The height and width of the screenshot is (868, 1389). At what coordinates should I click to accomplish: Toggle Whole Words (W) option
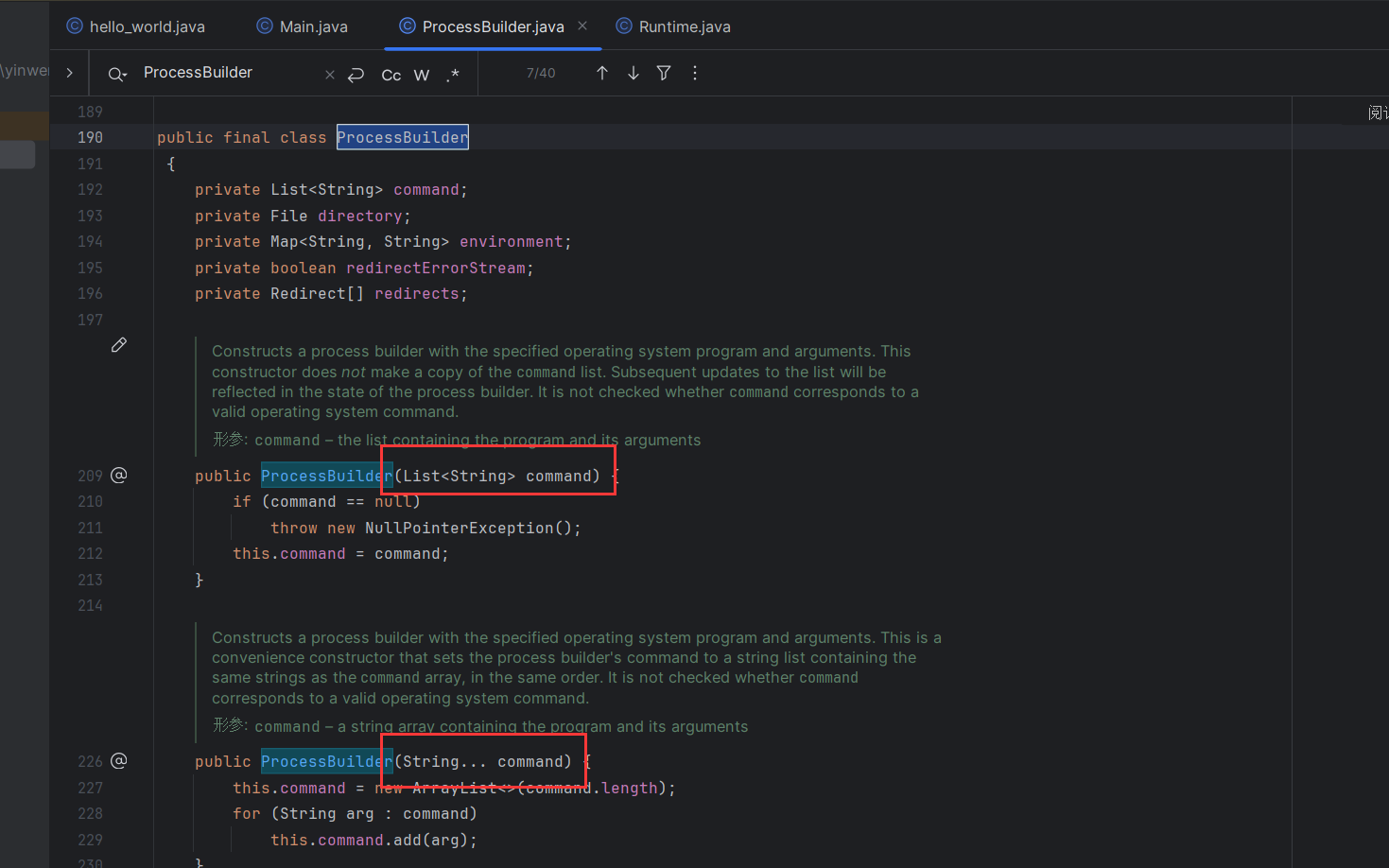422,75
